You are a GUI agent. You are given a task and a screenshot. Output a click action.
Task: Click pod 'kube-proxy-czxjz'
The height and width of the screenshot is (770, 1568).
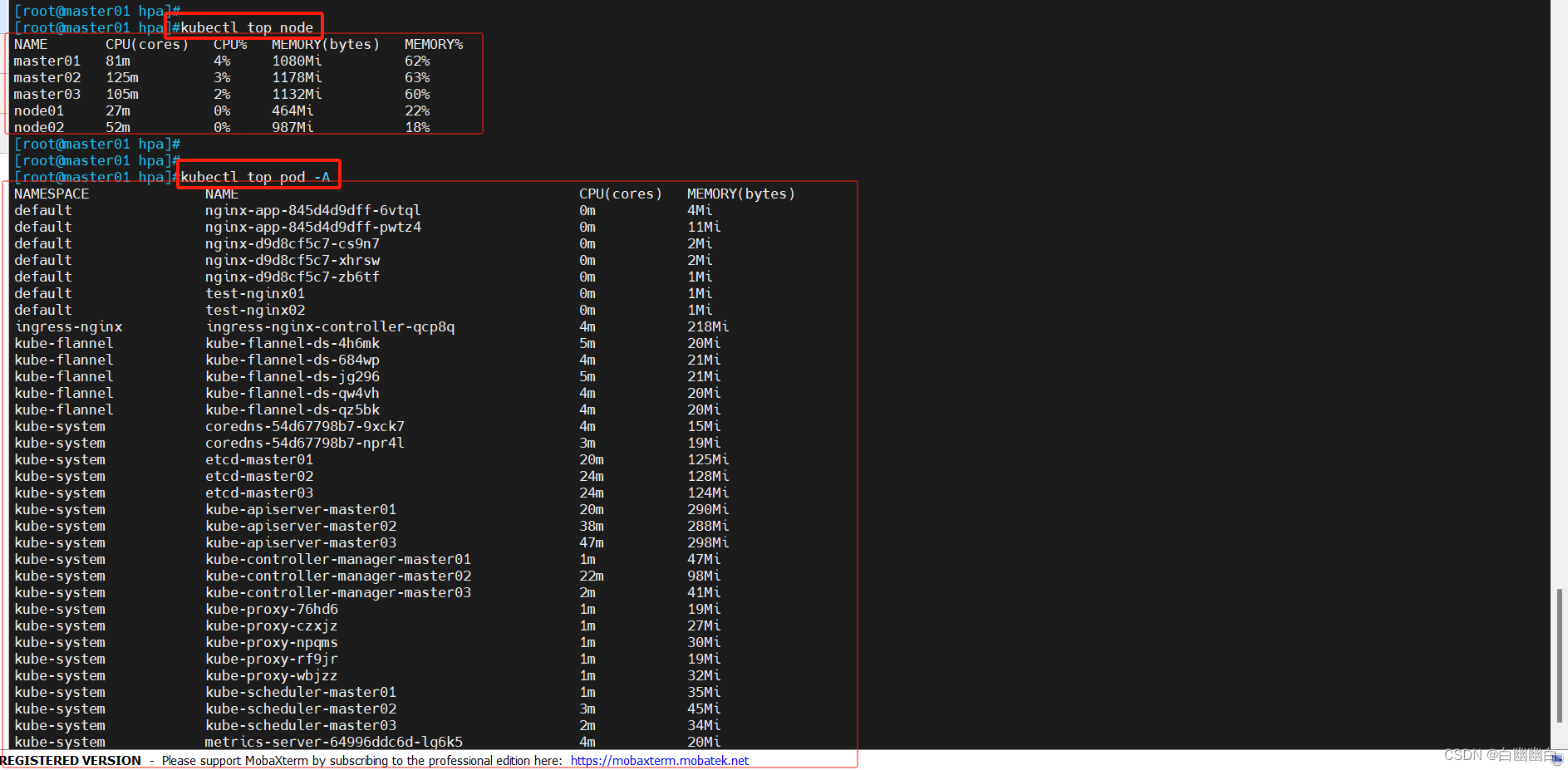pyautogui.click(x=272, y=625)
